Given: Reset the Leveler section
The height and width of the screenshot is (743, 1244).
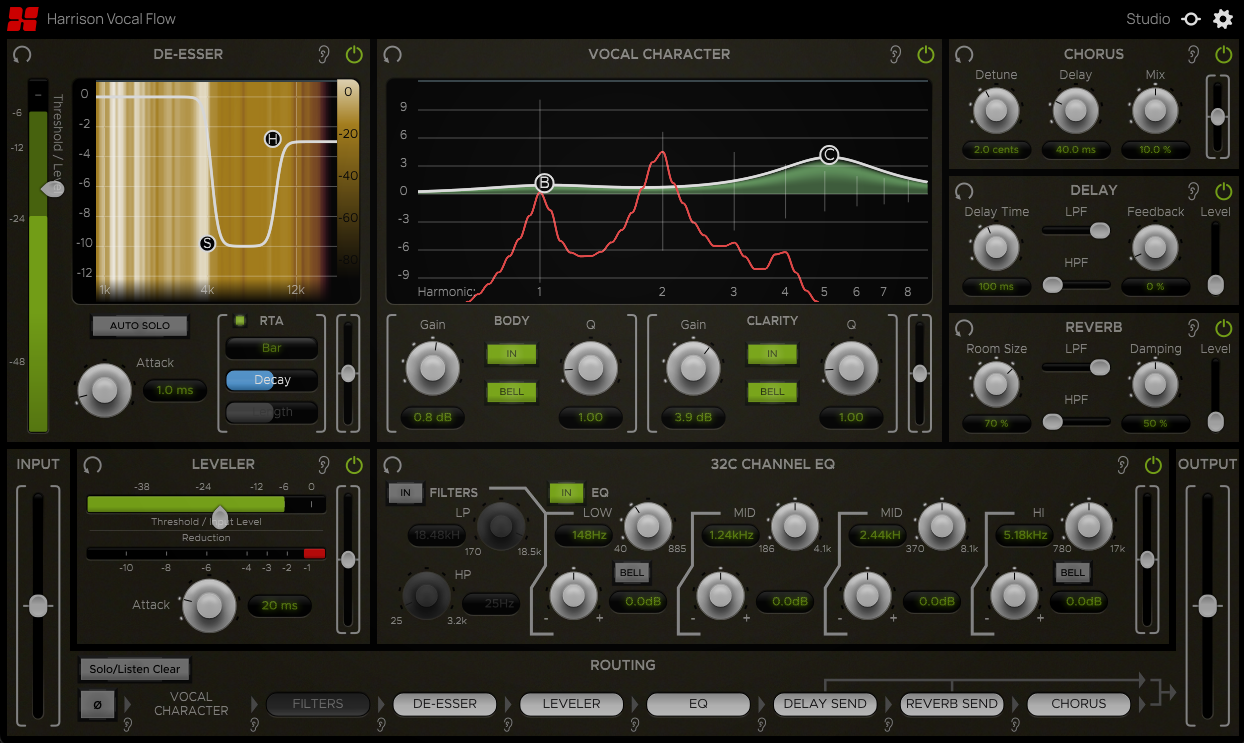Looking at the screenshot, I should 93,465.
